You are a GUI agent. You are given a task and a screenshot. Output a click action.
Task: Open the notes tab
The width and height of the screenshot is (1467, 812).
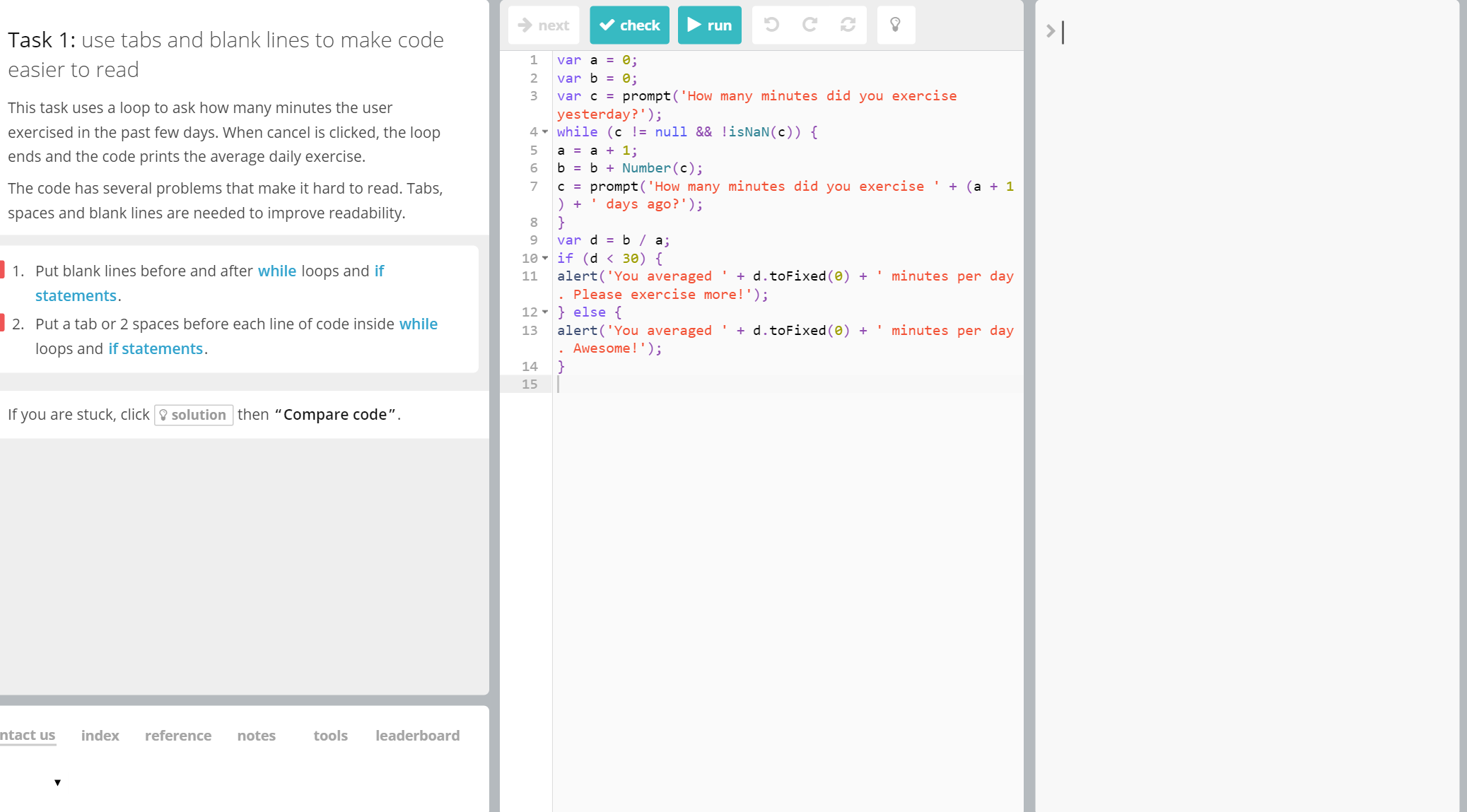256,736
